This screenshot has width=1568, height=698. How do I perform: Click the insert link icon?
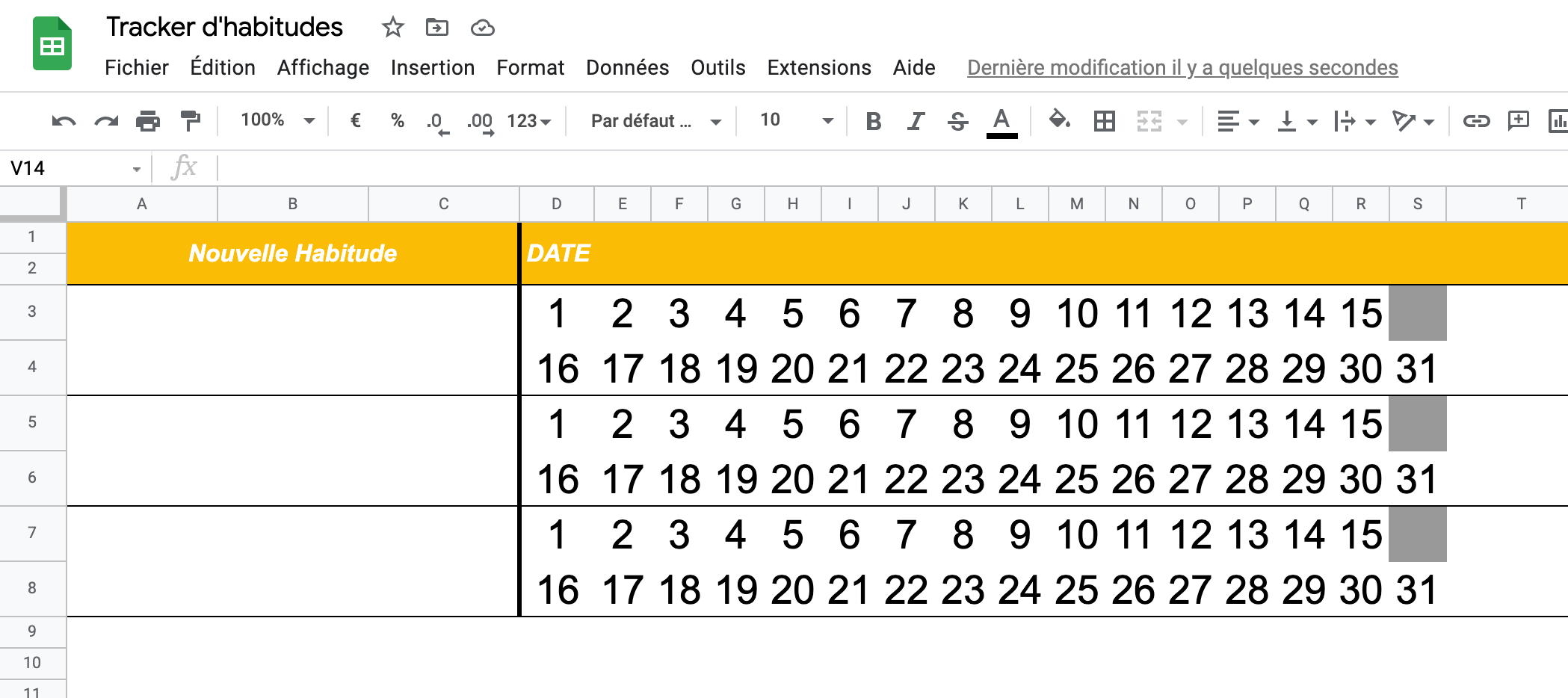pyautogui.click(x=1476, y=121)
